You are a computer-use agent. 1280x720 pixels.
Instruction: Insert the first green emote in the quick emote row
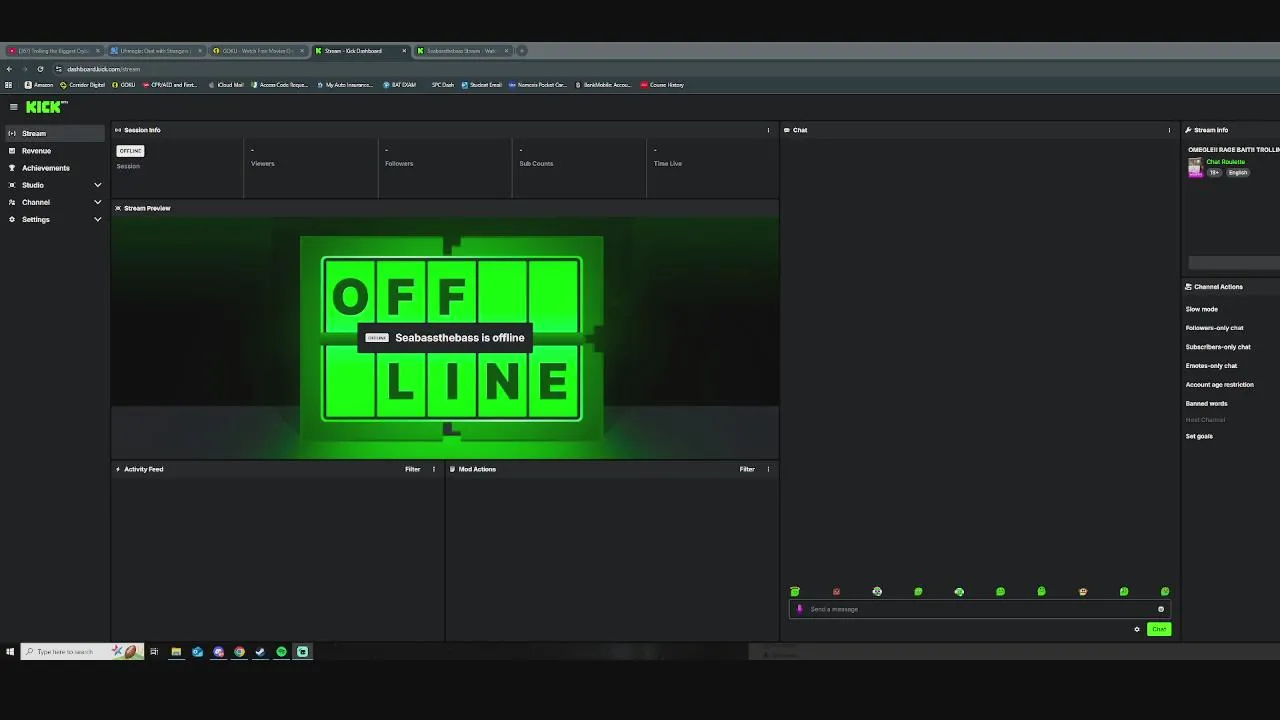pos(795,592)
